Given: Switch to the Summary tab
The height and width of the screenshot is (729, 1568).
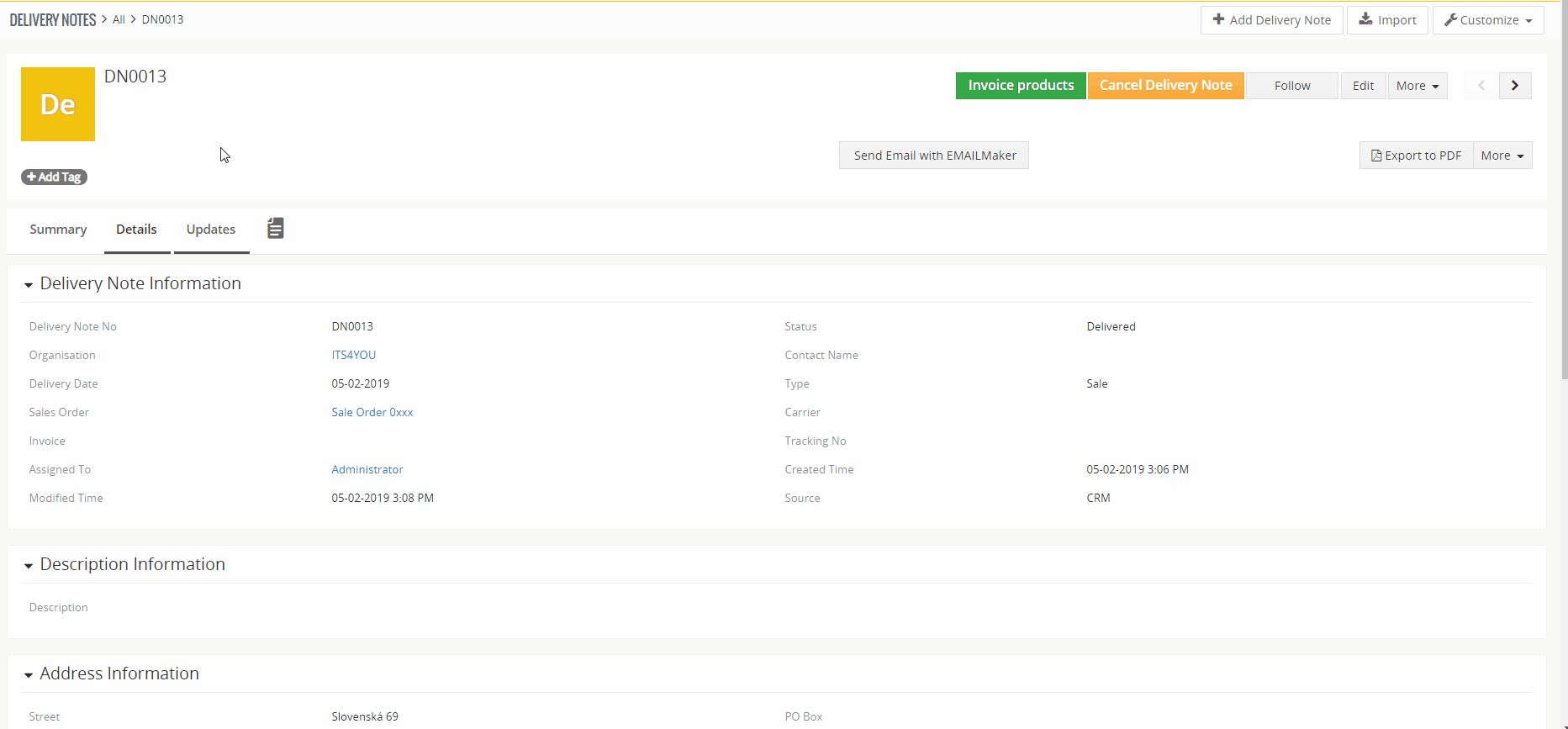Looking at the screenshot, I should [58, 230].
